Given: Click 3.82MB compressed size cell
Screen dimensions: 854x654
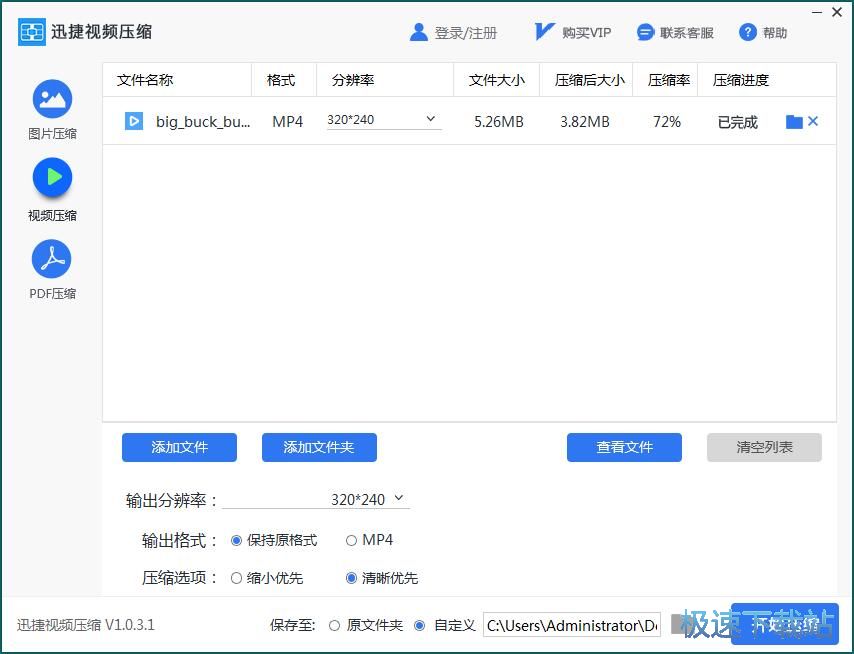Looking at the screenshot, I should pyautogui.click(x=584, y=121).
